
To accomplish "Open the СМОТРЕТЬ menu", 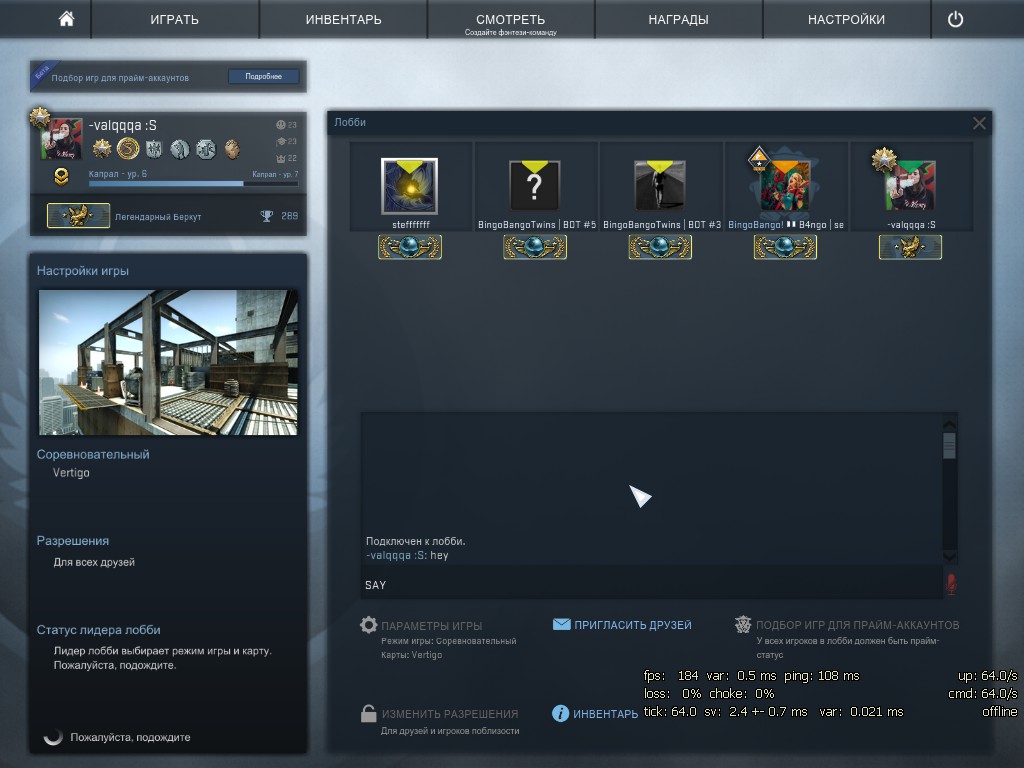I will tap(511, 20).
